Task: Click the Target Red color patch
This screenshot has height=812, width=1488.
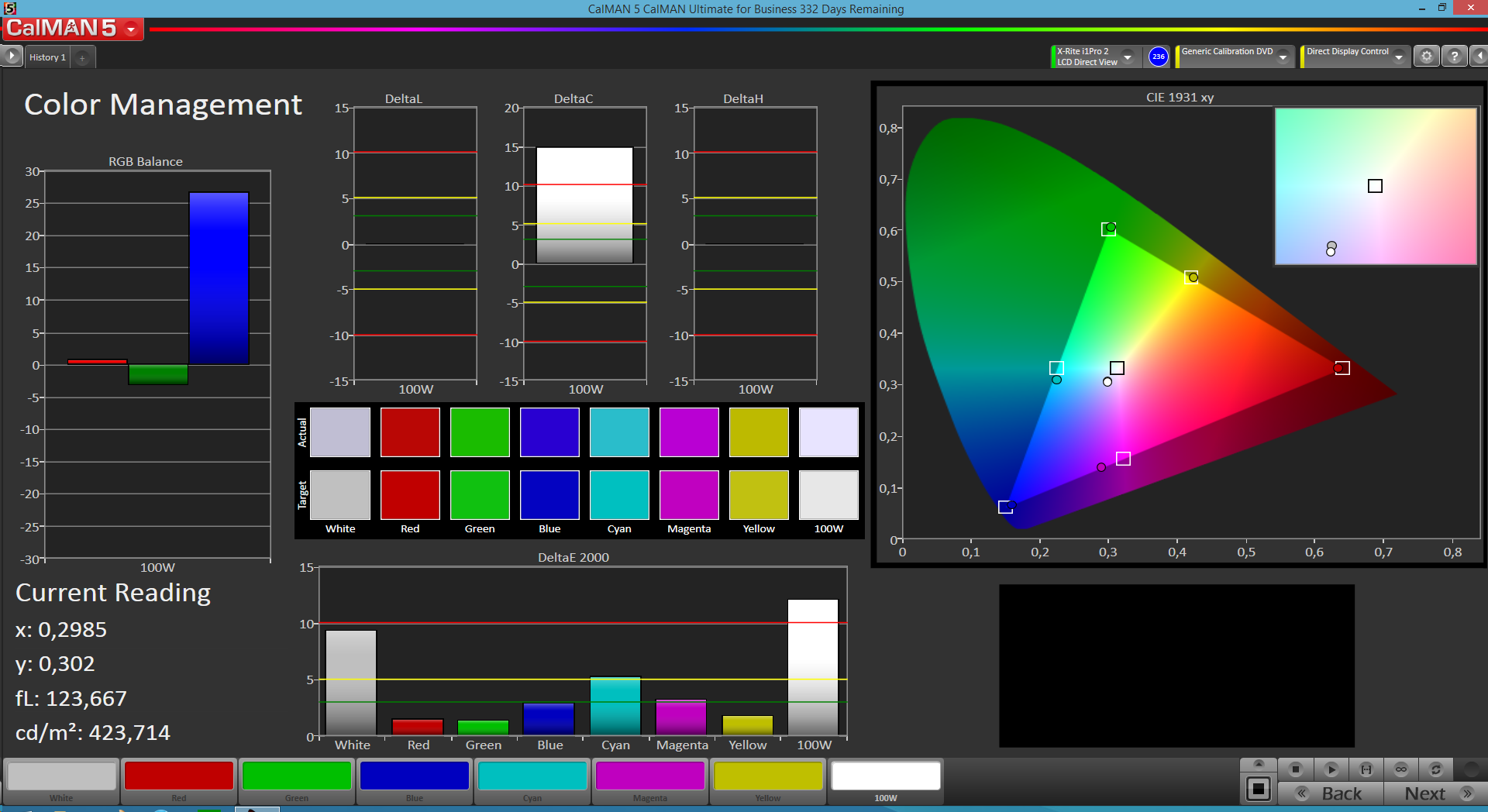Action: 410,494
